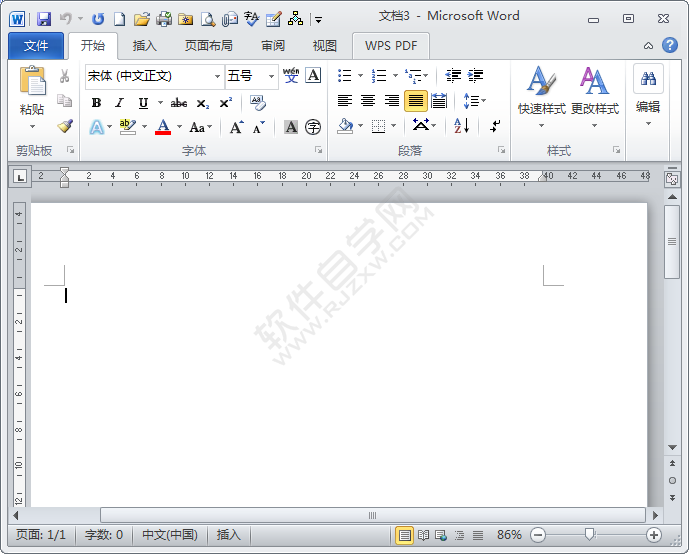689x554 pixels.
Task: Toggle Bold formatting
Action: coord(96,103)
